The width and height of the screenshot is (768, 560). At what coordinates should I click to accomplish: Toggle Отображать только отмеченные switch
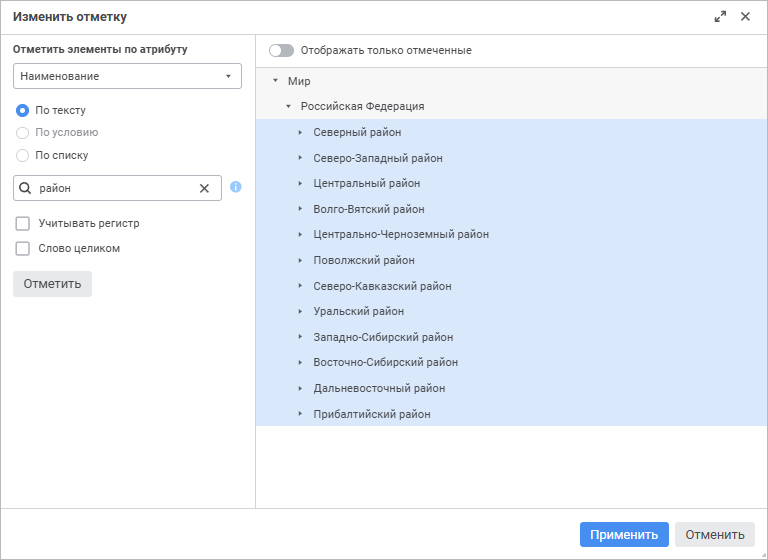coord(281,50)
